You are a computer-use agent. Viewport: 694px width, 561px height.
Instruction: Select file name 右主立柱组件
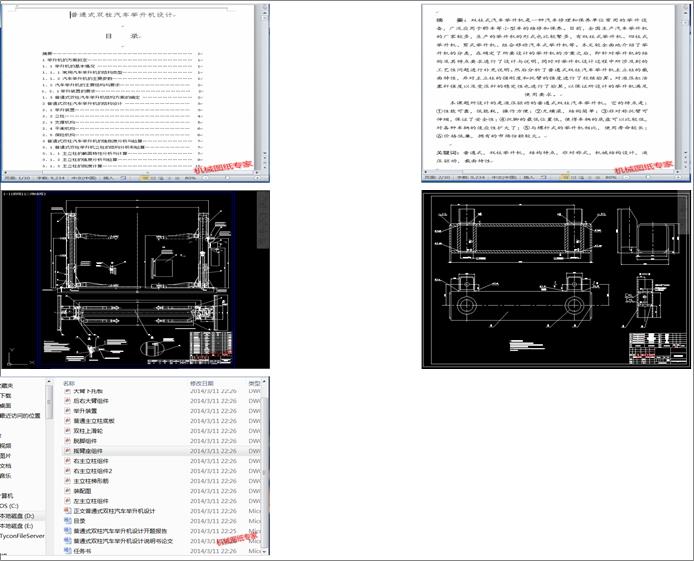tap(91, 461)
